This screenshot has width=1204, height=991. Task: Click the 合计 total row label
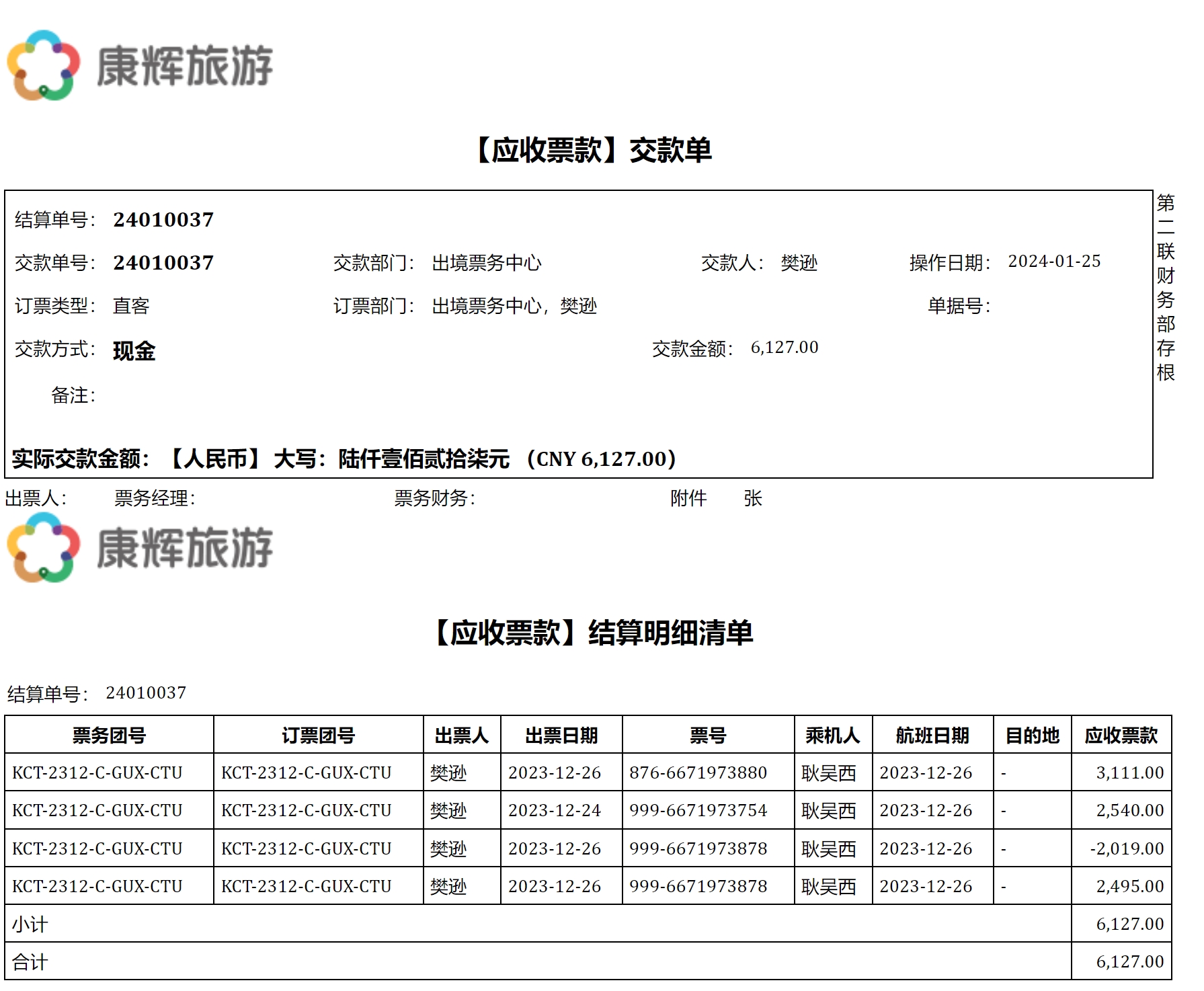(x=30, y=962)
